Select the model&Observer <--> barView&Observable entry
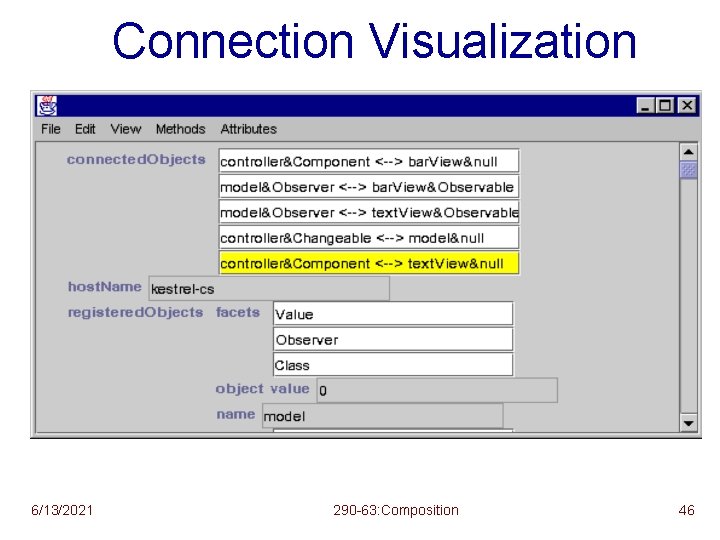 click(369, 186)
